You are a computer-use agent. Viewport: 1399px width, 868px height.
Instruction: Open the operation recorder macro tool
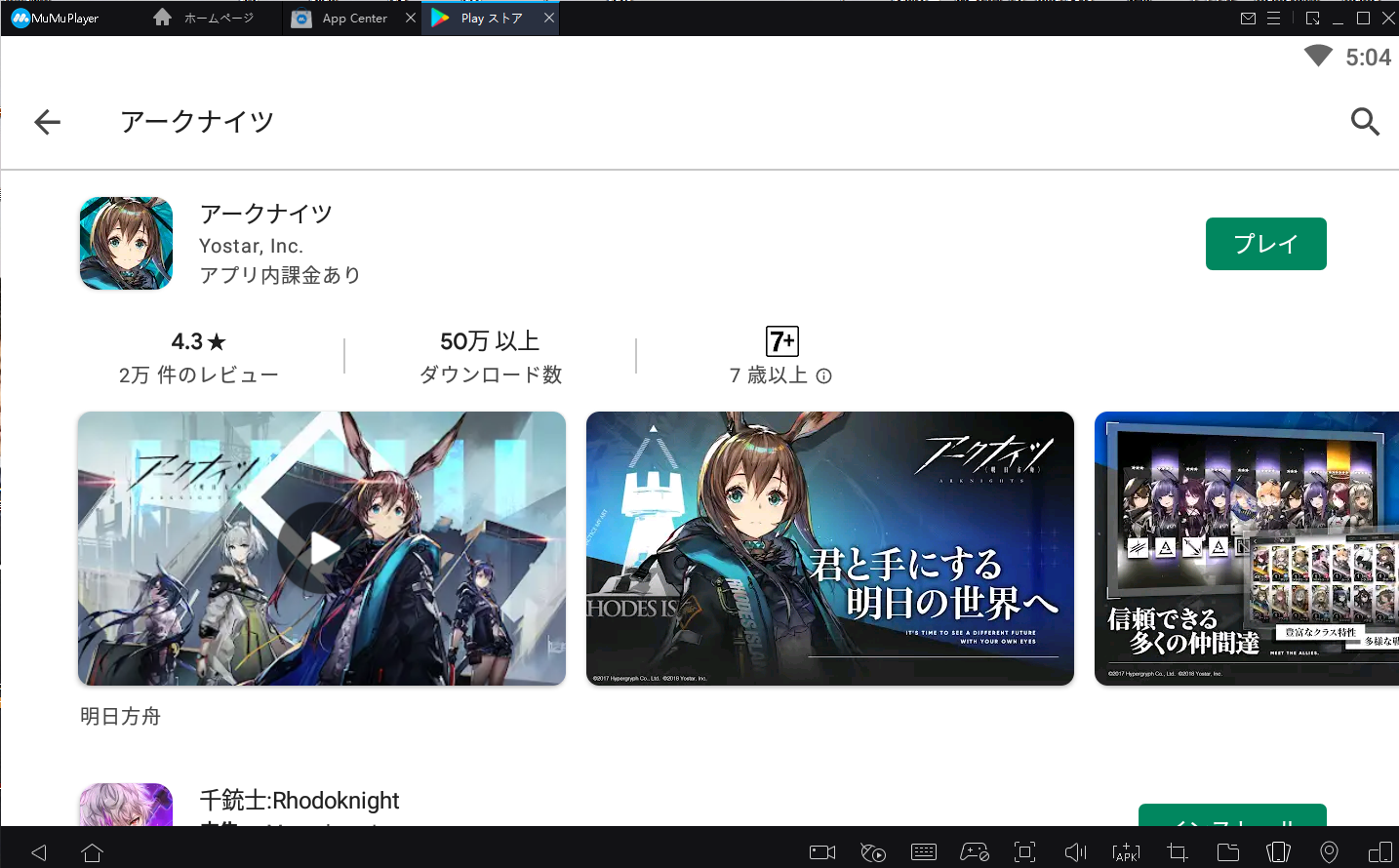coord(873,852)
